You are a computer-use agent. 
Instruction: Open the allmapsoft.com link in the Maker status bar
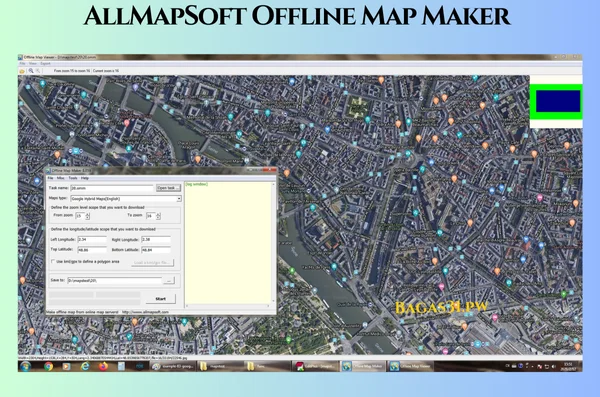[145, 312]
